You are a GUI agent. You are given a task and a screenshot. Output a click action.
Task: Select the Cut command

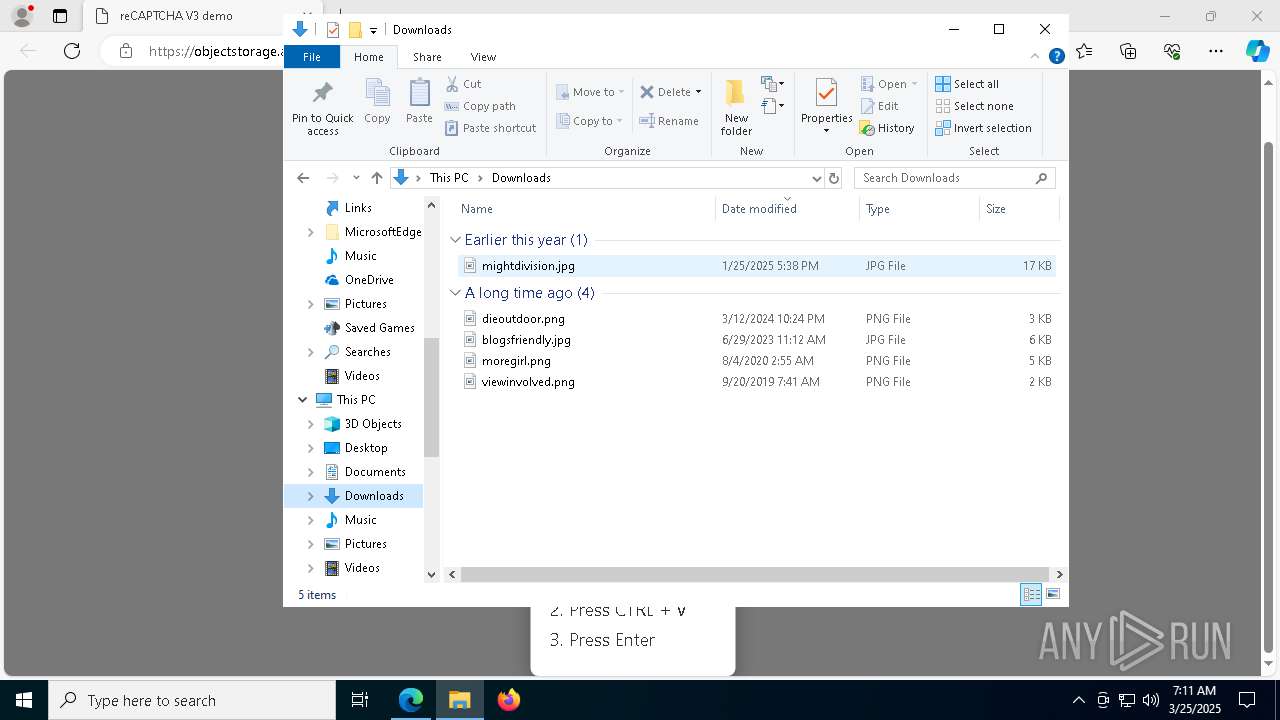point(463,84)
